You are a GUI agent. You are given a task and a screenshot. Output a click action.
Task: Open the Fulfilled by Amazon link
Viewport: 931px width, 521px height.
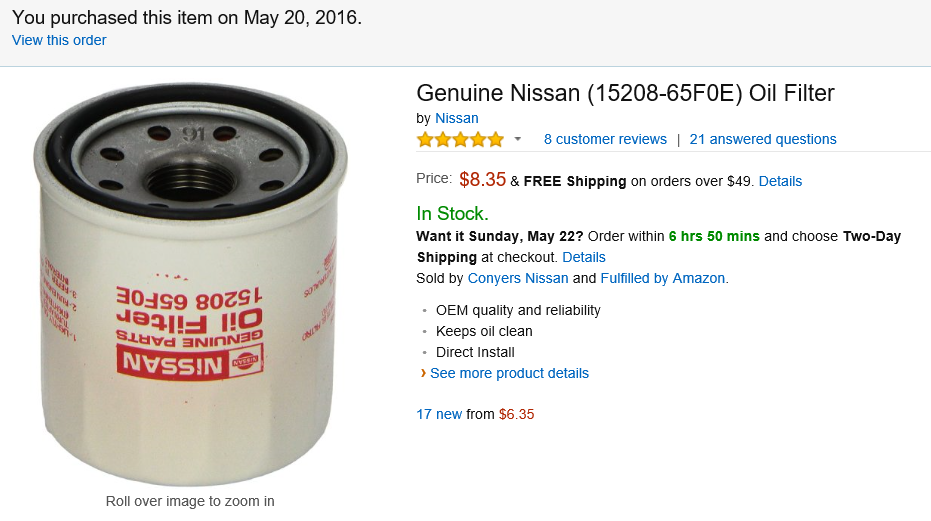point(663,278)
